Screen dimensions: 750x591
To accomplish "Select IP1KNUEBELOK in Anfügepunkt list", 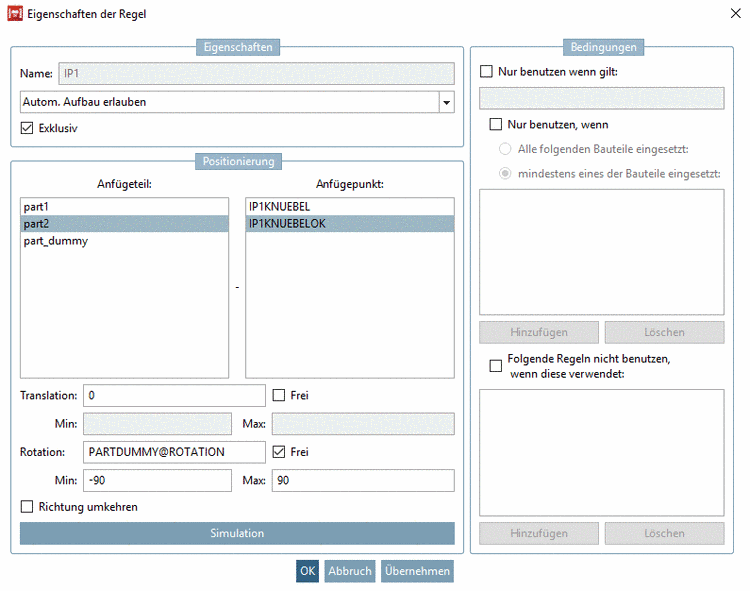I will point(350,224).
